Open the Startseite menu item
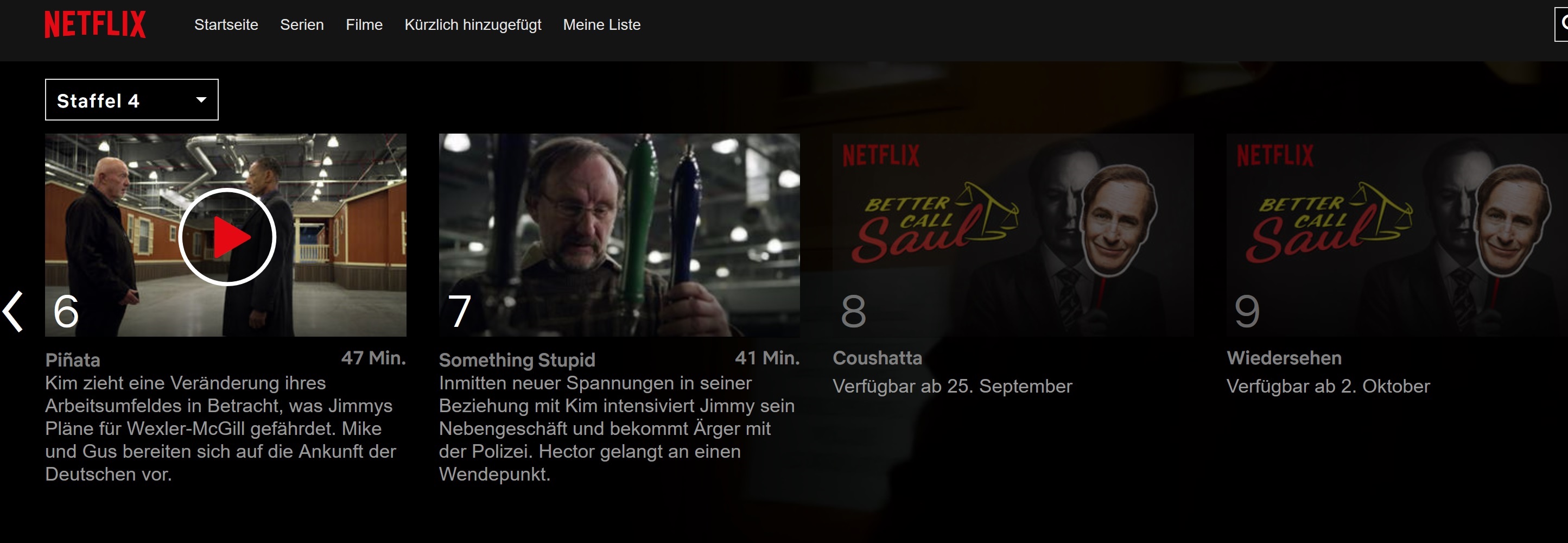Screen dimensions: 1568x543 (226, 25)
